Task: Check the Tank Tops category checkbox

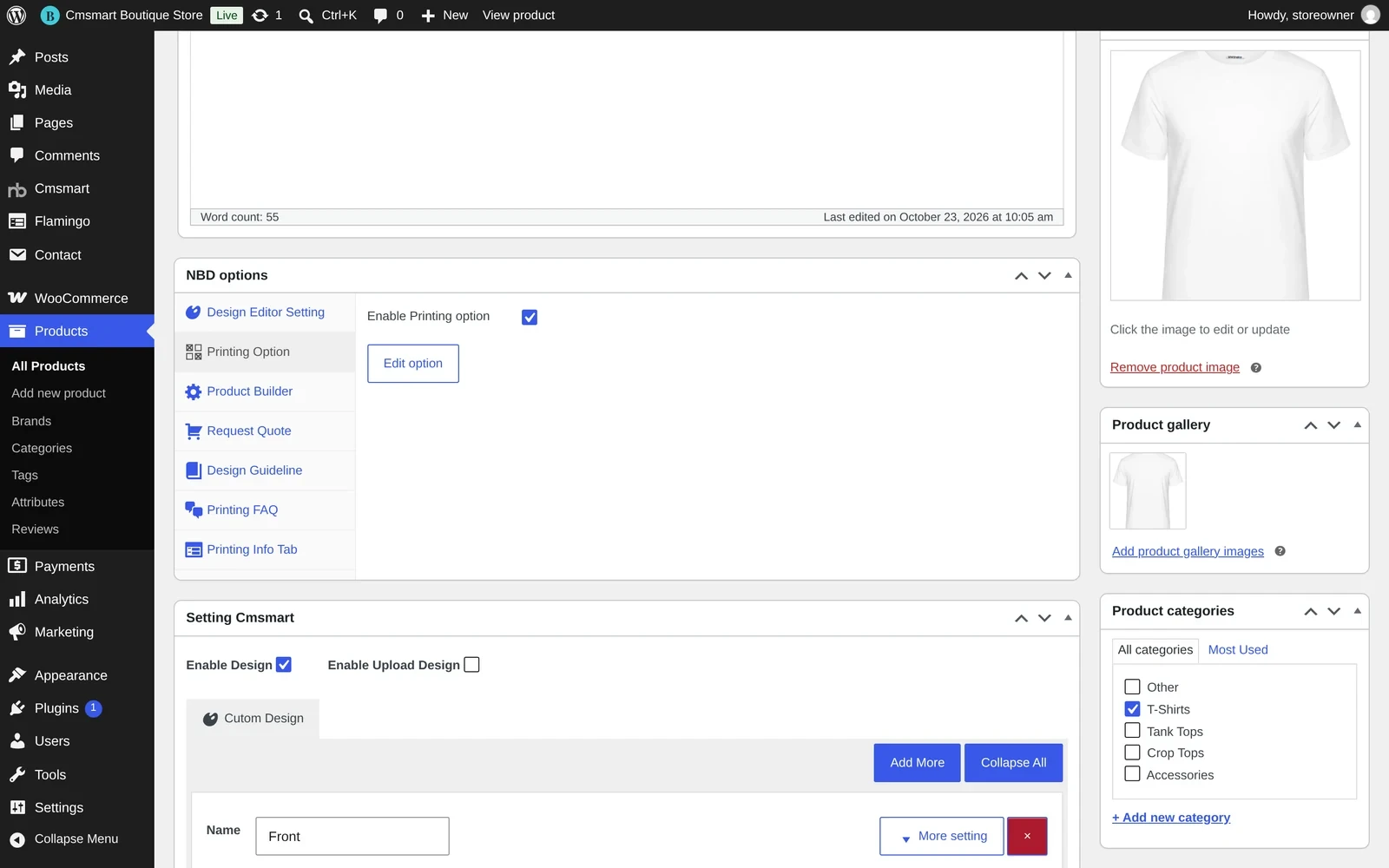Action: click(1132, 731)
